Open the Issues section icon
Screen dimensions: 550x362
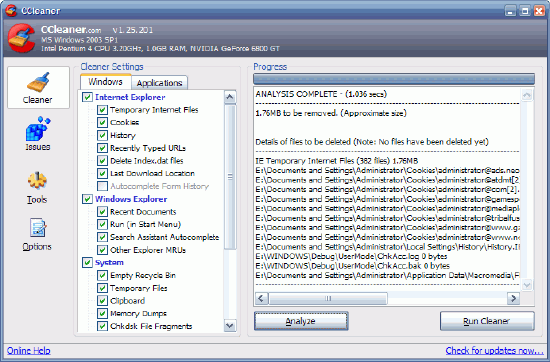[x=38, y=128]
